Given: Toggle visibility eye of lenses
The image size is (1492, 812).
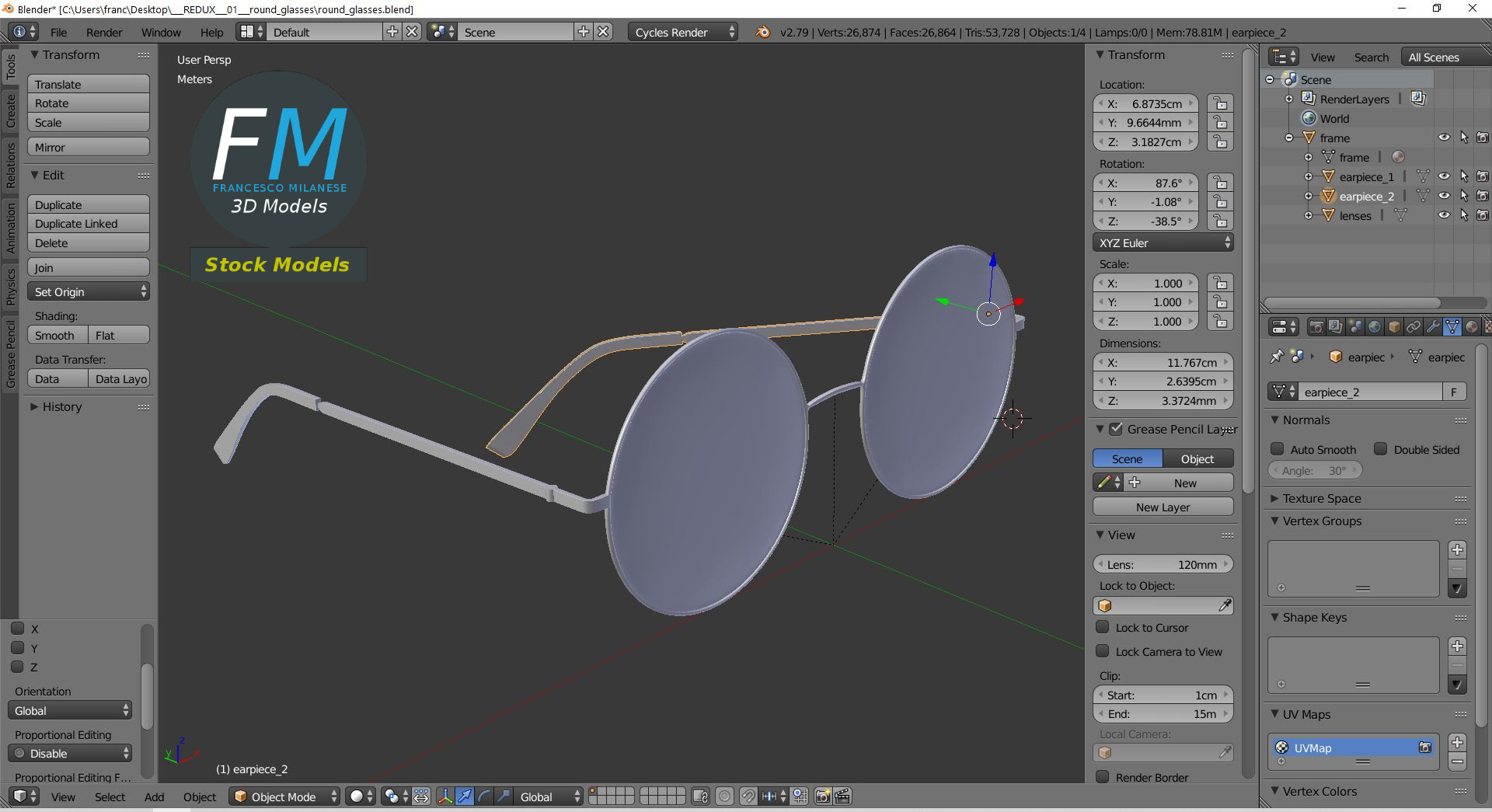Looking at the screenshot, I should coord(1443,215).
